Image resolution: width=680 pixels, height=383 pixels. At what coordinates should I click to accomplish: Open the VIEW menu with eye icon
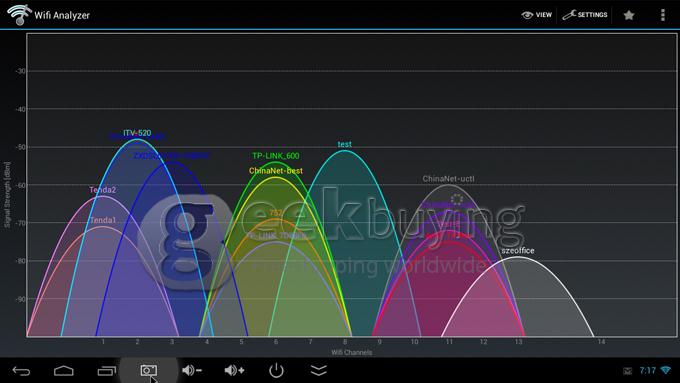click(x=536, y=15)
